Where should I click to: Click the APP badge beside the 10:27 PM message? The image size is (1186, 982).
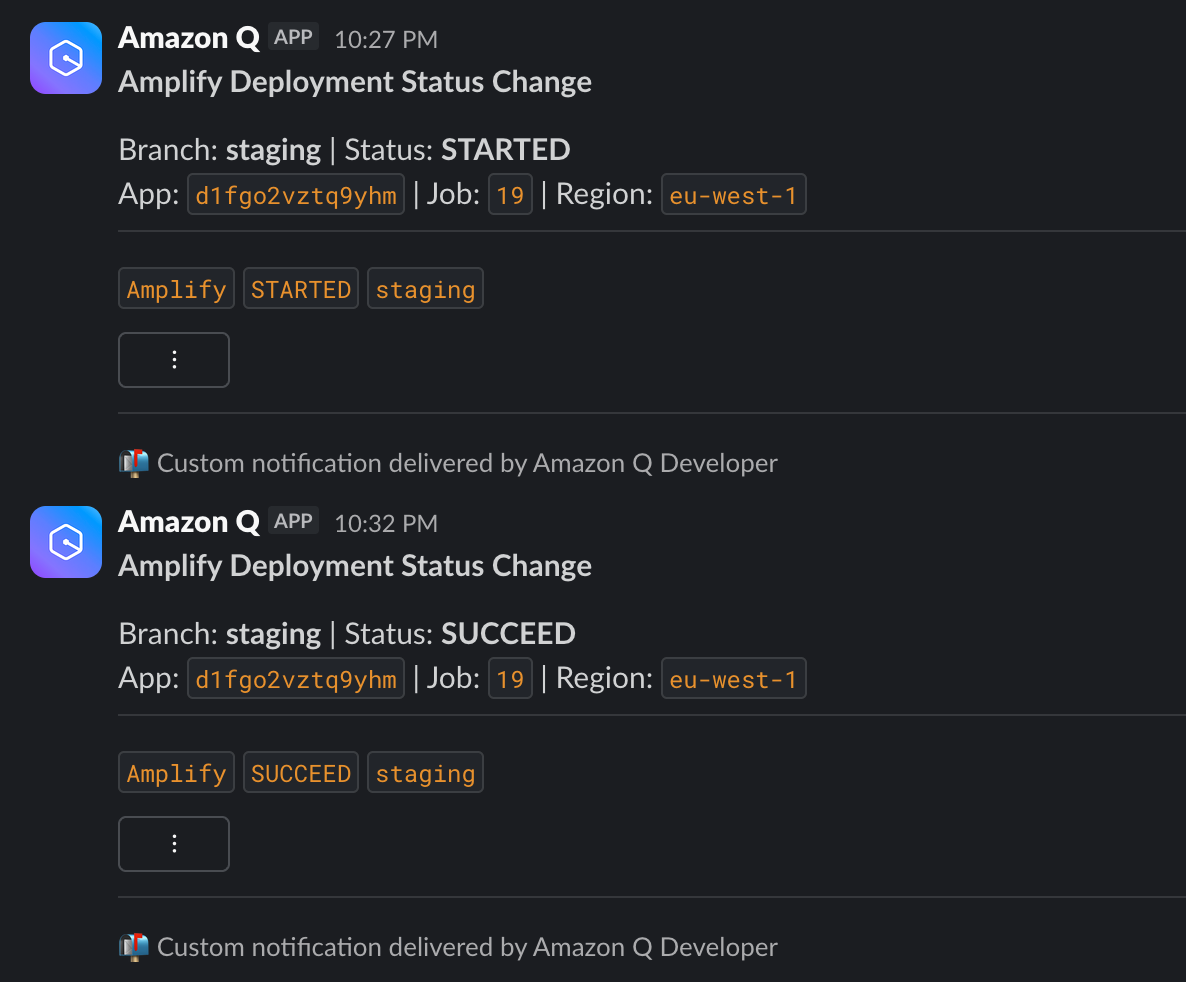point(293,37)
